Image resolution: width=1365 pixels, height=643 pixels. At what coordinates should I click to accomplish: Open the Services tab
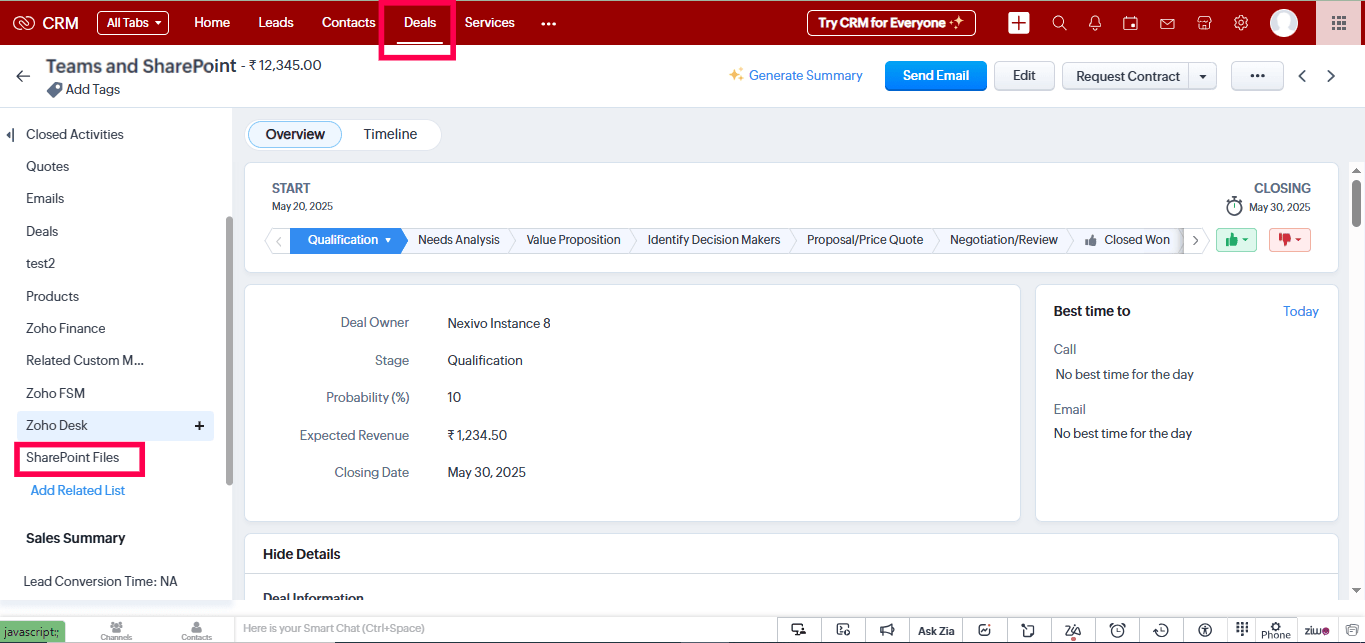pos(490,22)
